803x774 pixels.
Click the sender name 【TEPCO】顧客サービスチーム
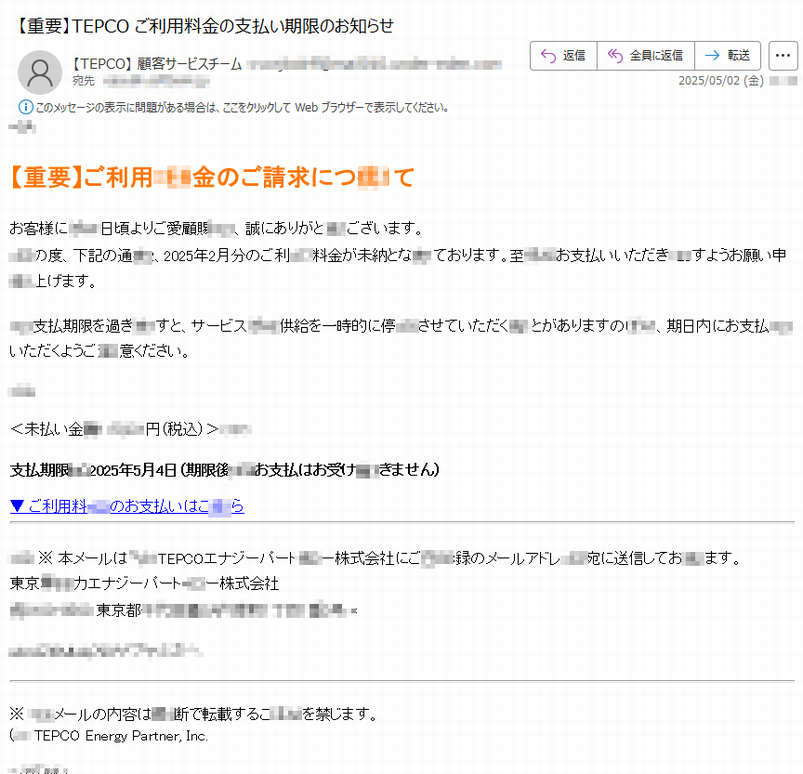(x=155, y=64)
